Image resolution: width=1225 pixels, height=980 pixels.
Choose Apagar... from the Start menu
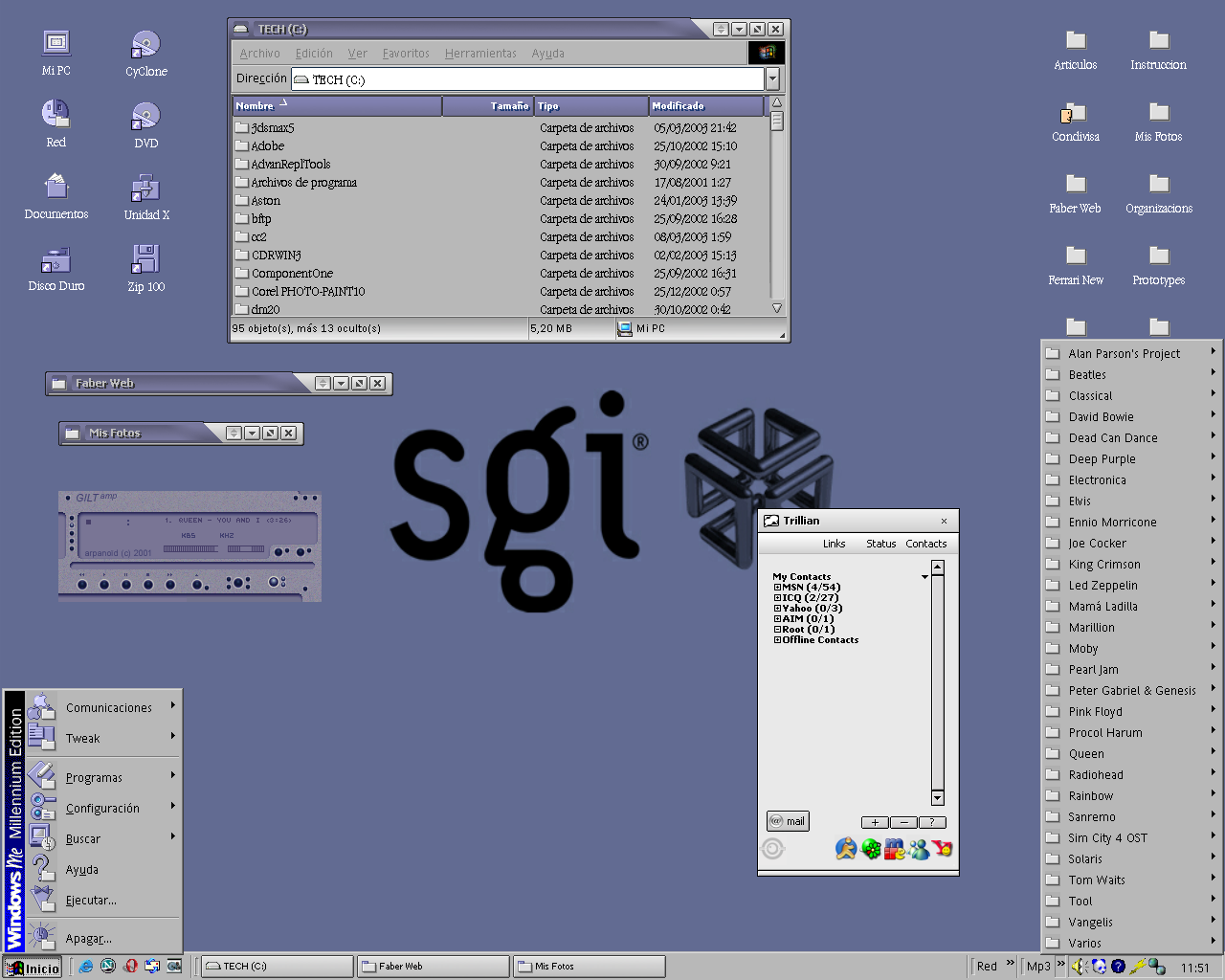[103, 938]
